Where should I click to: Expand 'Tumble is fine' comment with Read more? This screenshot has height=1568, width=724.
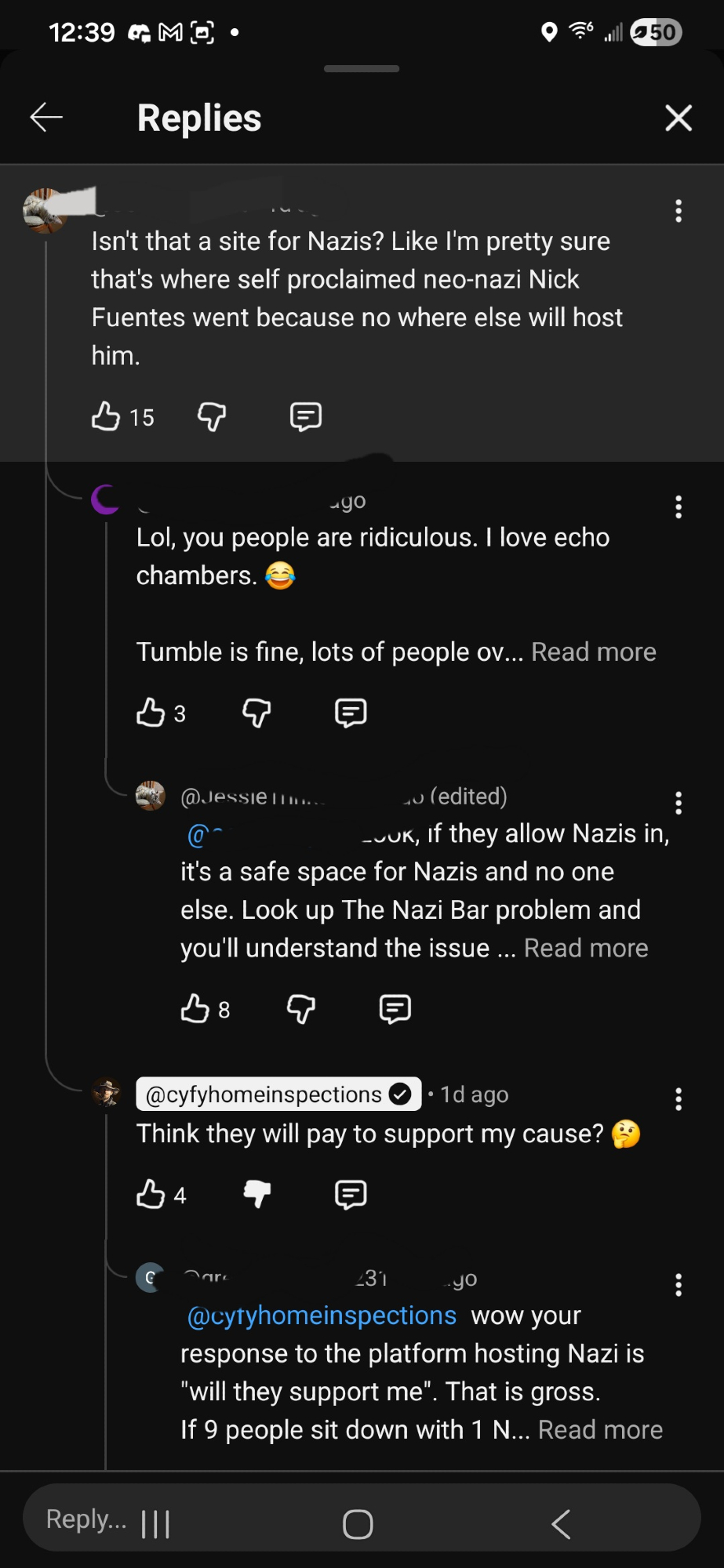click(593, 652)
